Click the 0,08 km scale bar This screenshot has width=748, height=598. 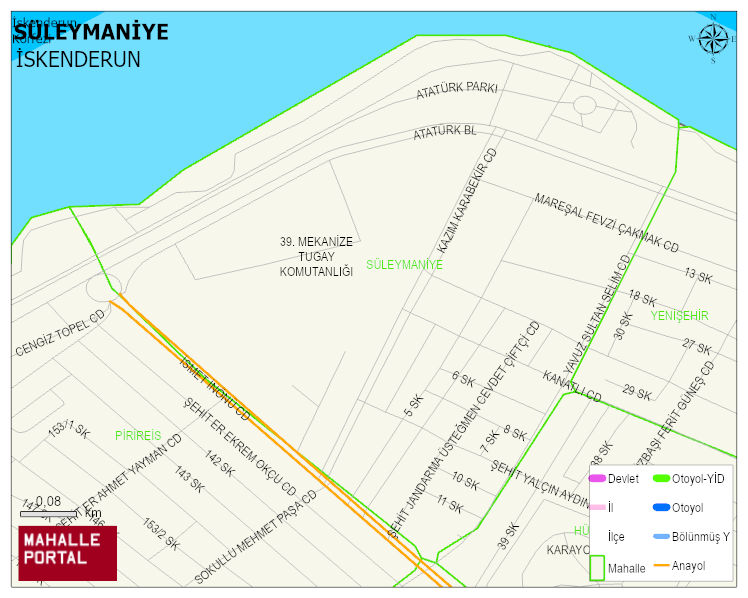tap(48, 513)
